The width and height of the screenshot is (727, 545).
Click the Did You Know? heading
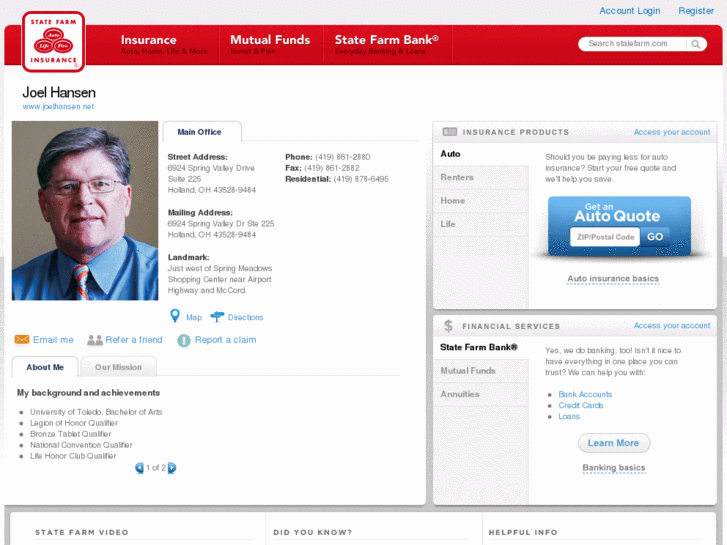(312, 532)
